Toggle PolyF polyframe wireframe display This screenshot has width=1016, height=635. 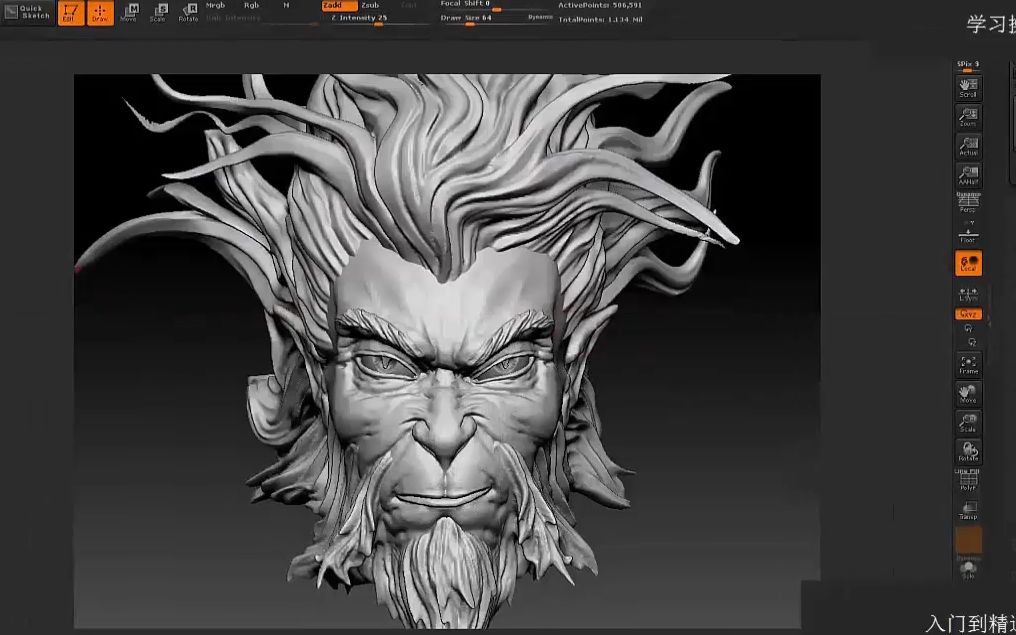(968, 480)
